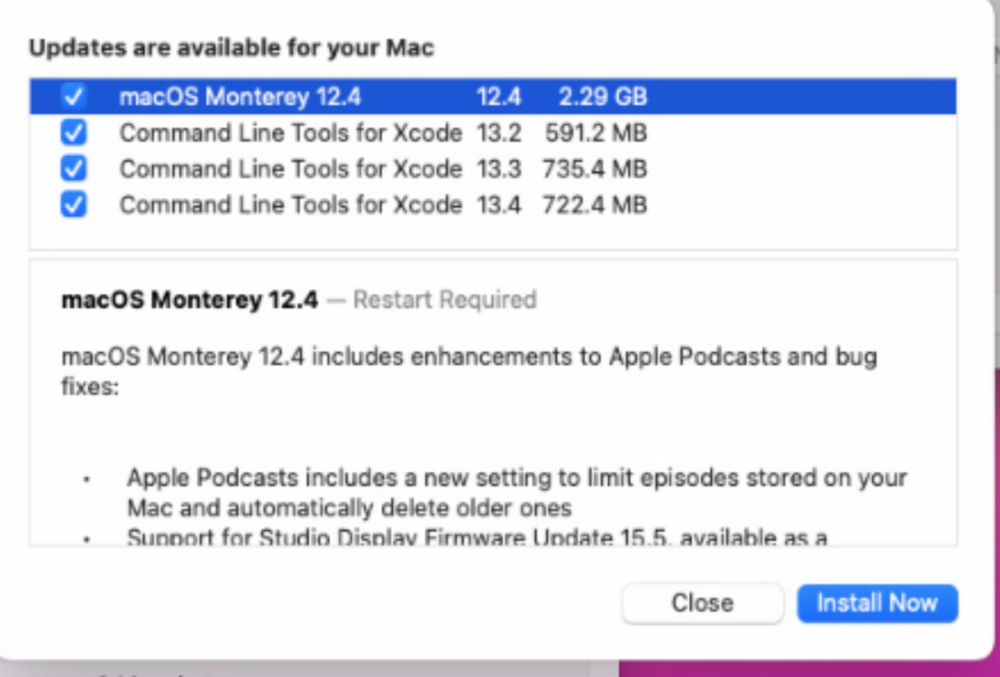Click the Apple Podcasts new setting bullet text
Image resolution: width=1000 pixels, height=677 pixels.
coord(517,492)
